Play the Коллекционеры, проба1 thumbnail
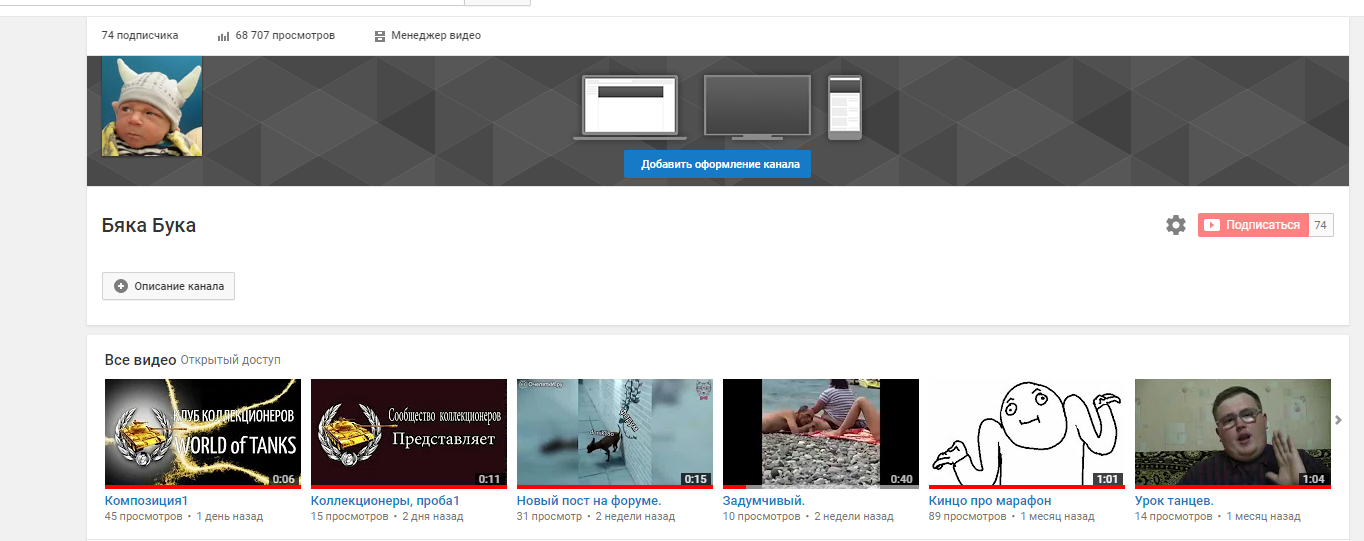 coord(409,434)
